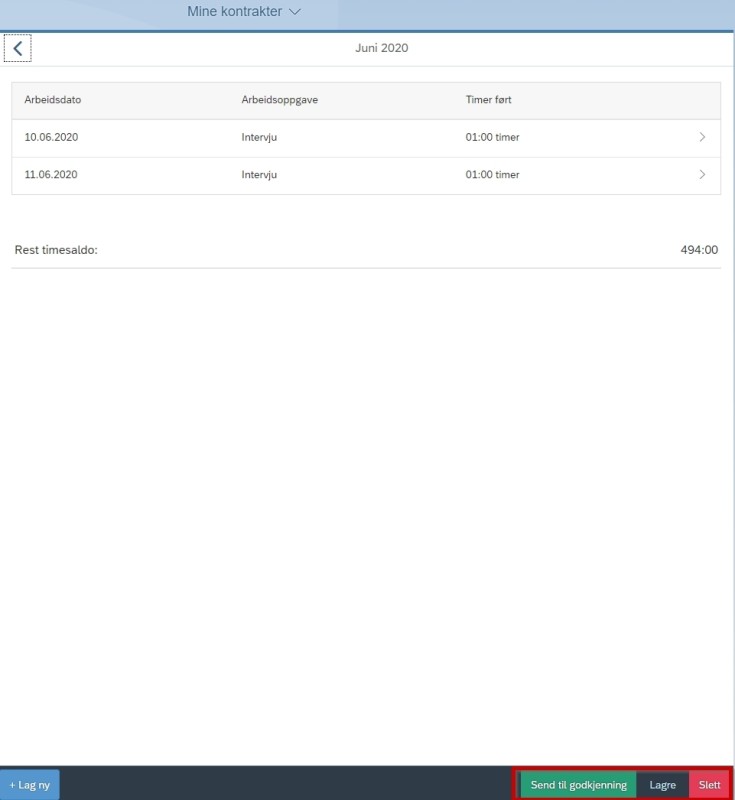Click the Arbeidsoppgave column header
735x800 pixels.
point(280,99)
